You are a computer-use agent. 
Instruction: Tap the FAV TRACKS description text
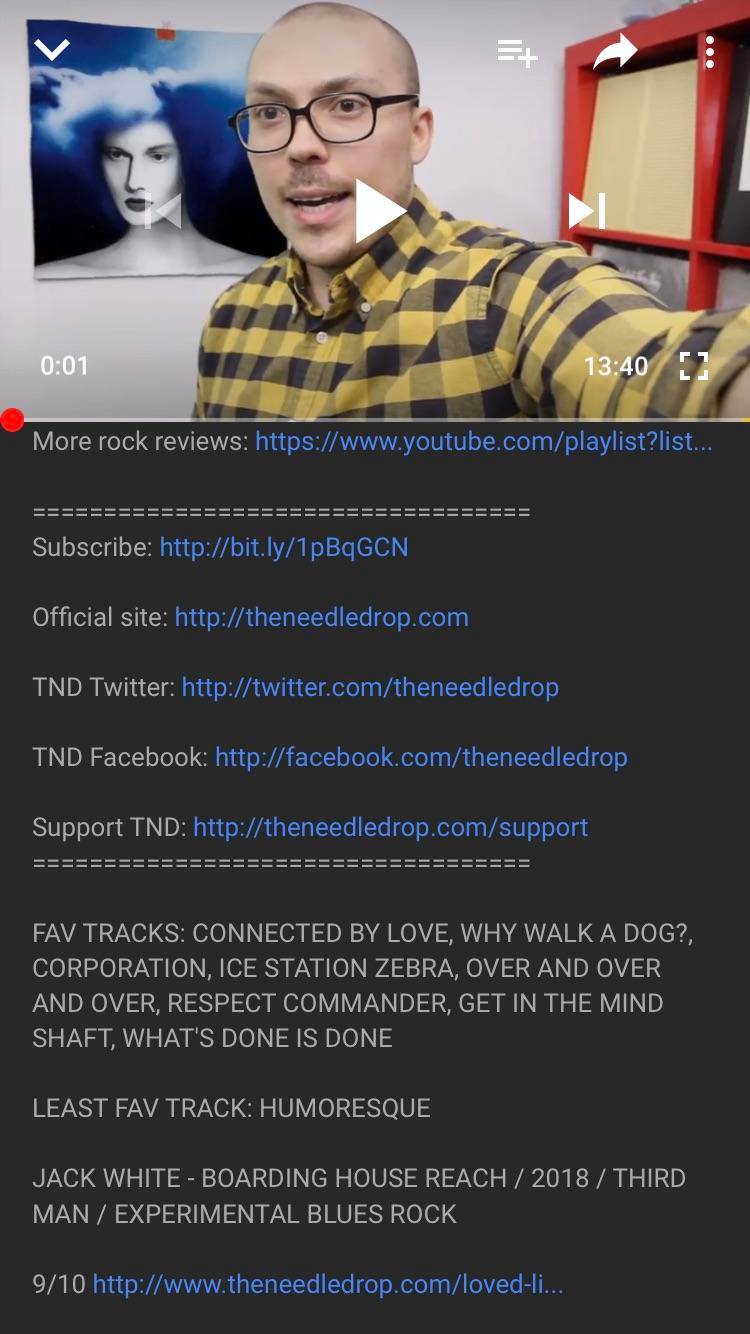[x=363, y=985]
